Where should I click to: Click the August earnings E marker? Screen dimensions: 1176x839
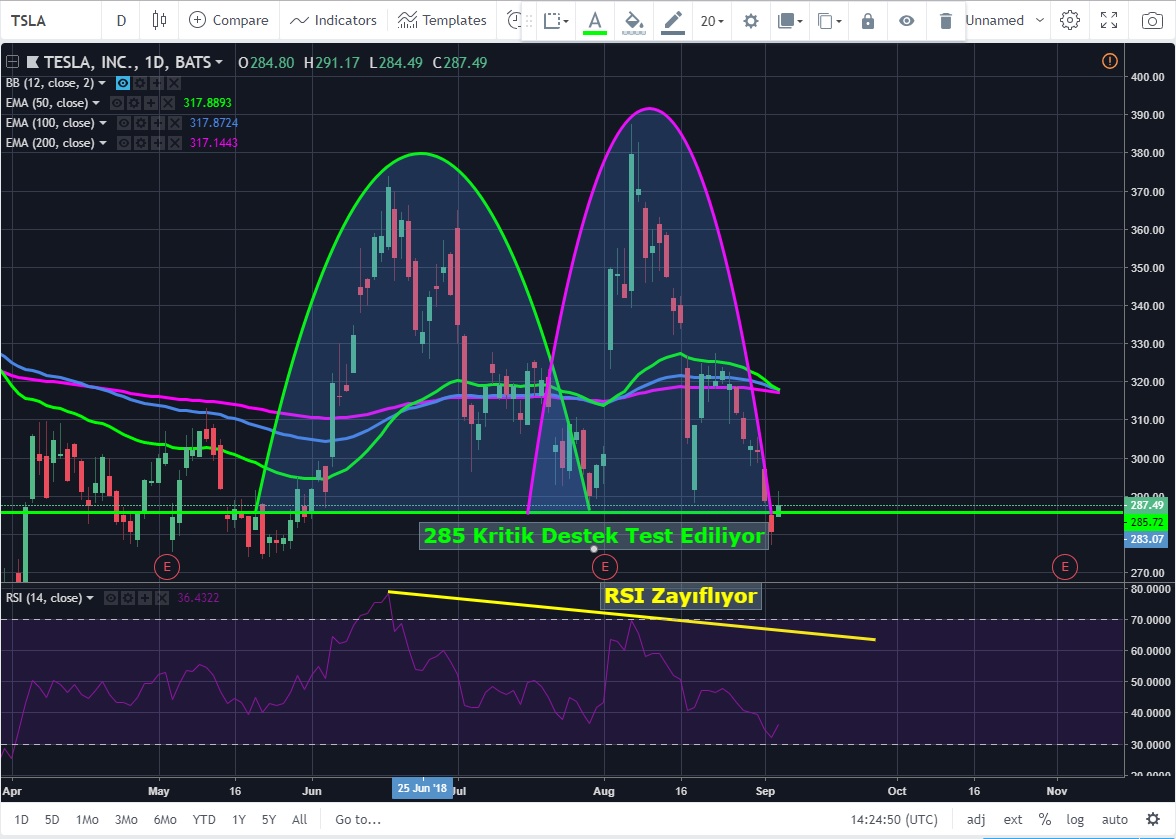coord(604,567)
